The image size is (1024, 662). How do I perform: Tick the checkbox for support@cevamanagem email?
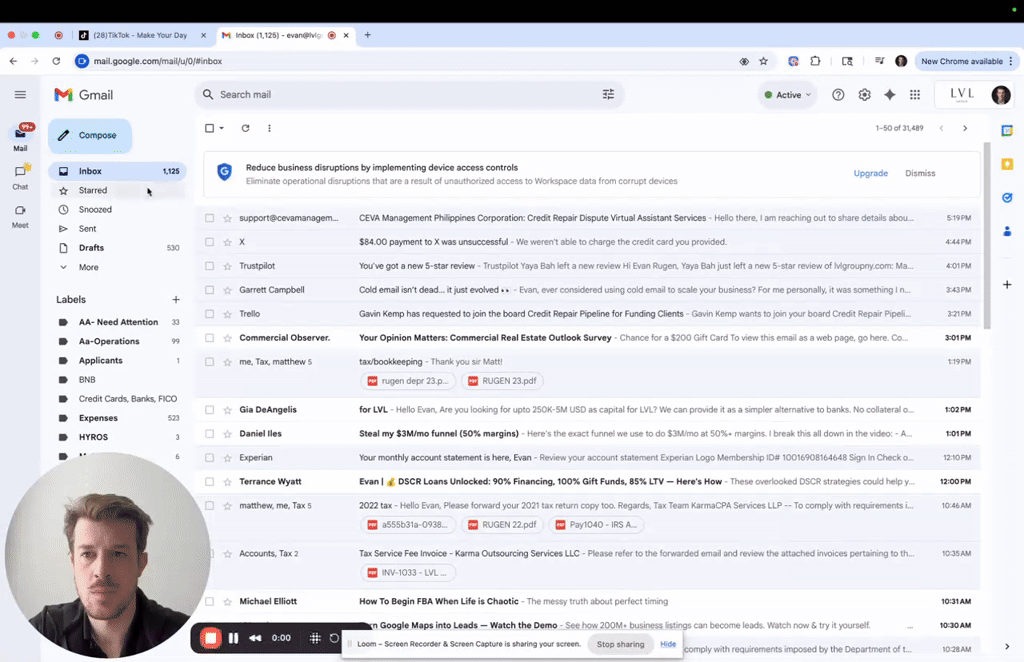coord(209,218)
